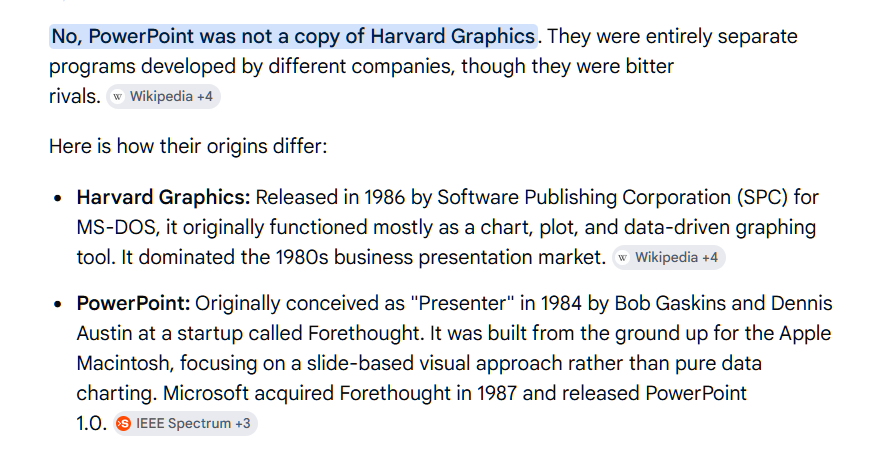Click Wikipedia icon after "presentation market."

click(x=623, y=258)
